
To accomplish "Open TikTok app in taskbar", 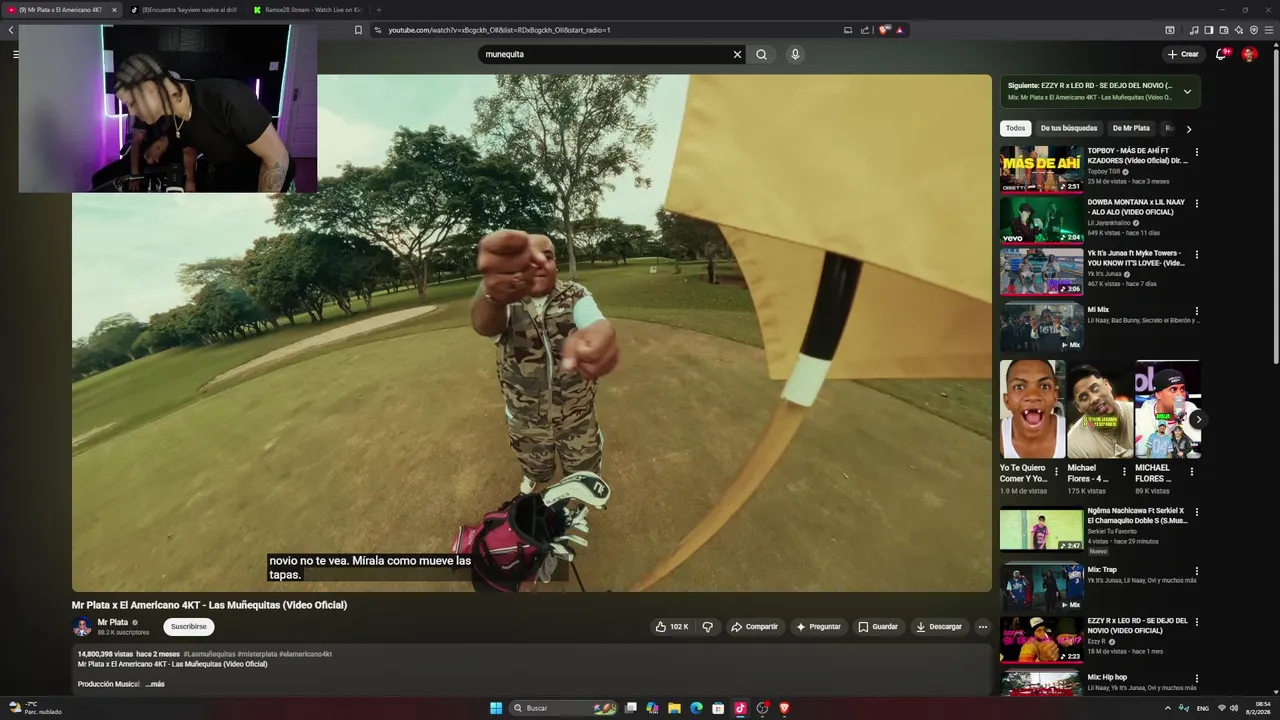I will coord(740,708).
